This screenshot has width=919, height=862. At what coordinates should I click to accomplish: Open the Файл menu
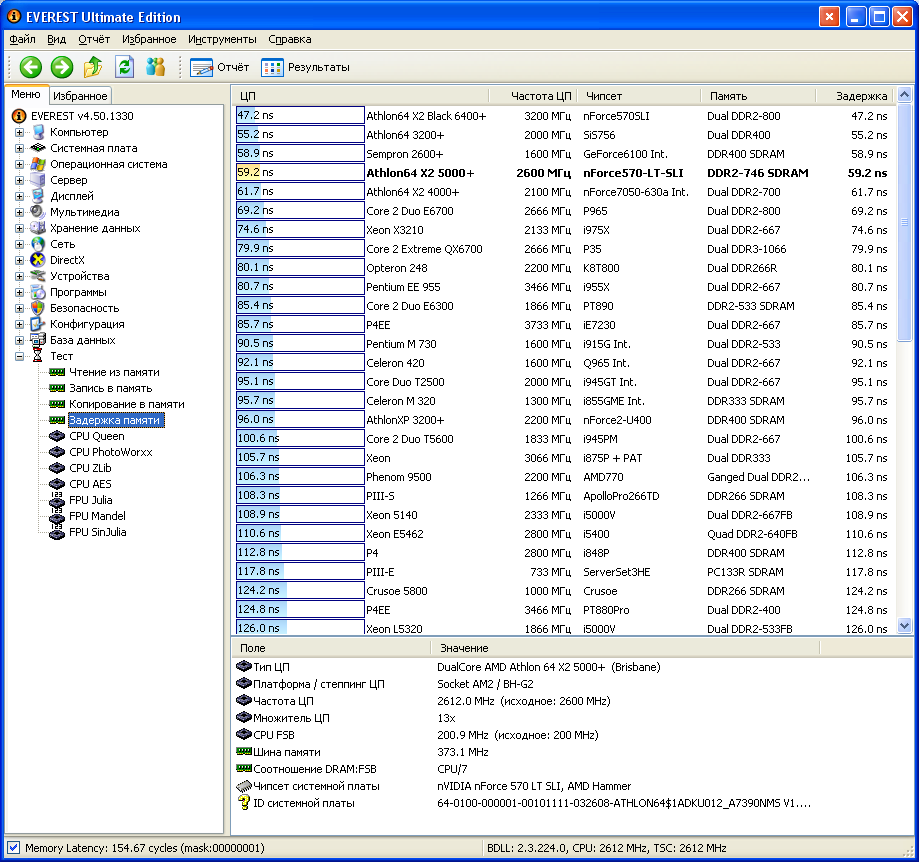pos(22,39)
